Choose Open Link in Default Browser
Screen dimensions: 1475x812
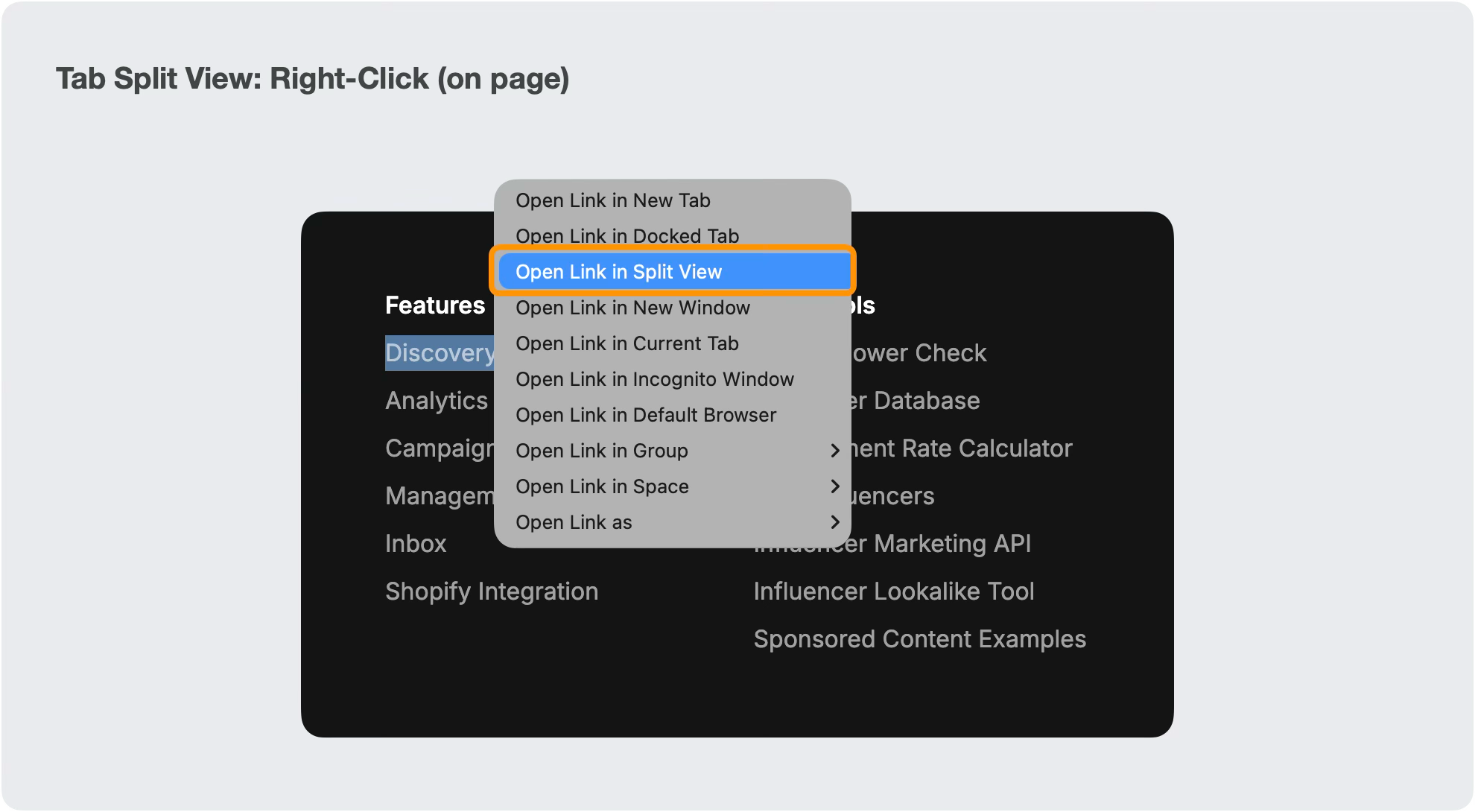645,415
